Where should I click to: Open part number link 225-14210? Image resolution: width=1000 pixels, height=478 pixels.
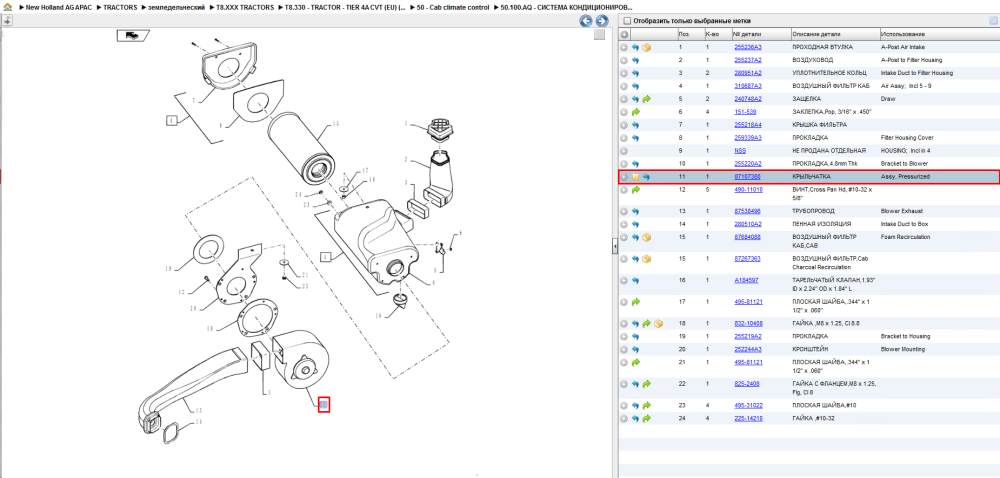point(747,418)
